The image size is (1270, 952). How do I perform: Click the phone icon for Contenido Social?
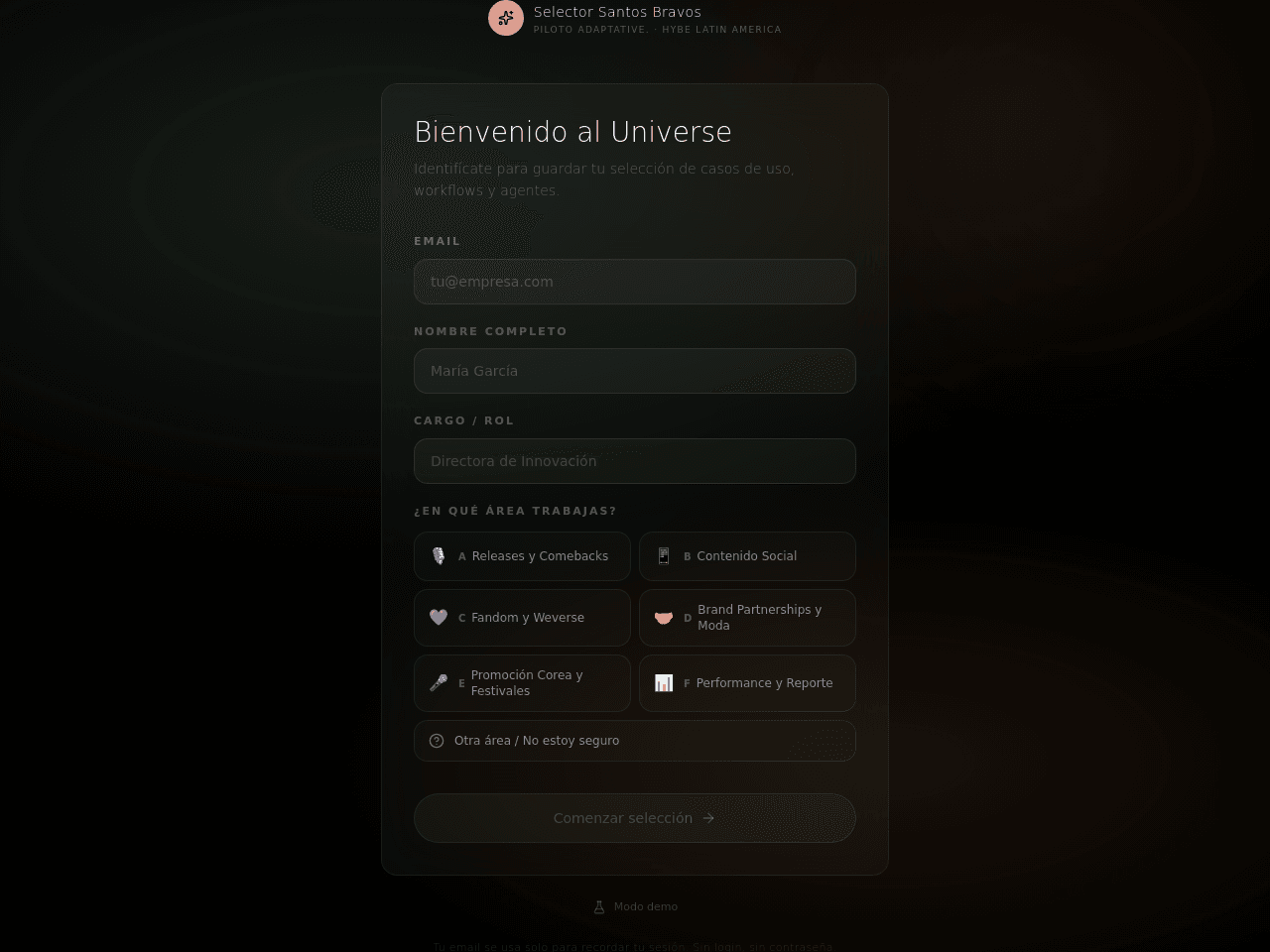[x=664, y=556]
